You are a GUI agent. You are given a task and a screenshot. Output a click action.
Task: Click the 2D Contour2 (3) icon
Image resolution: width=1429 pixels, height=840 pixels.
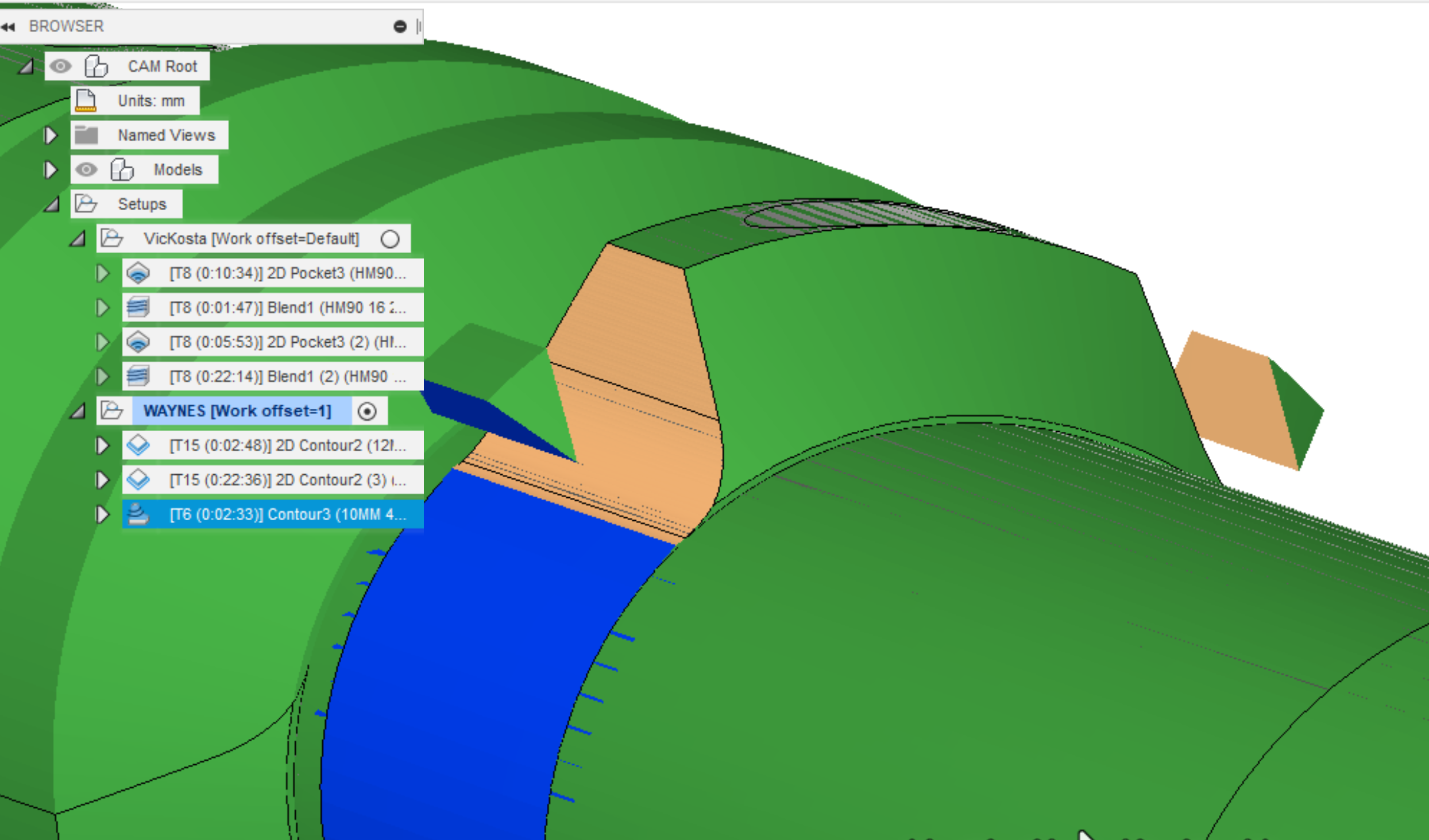point(140,479)
